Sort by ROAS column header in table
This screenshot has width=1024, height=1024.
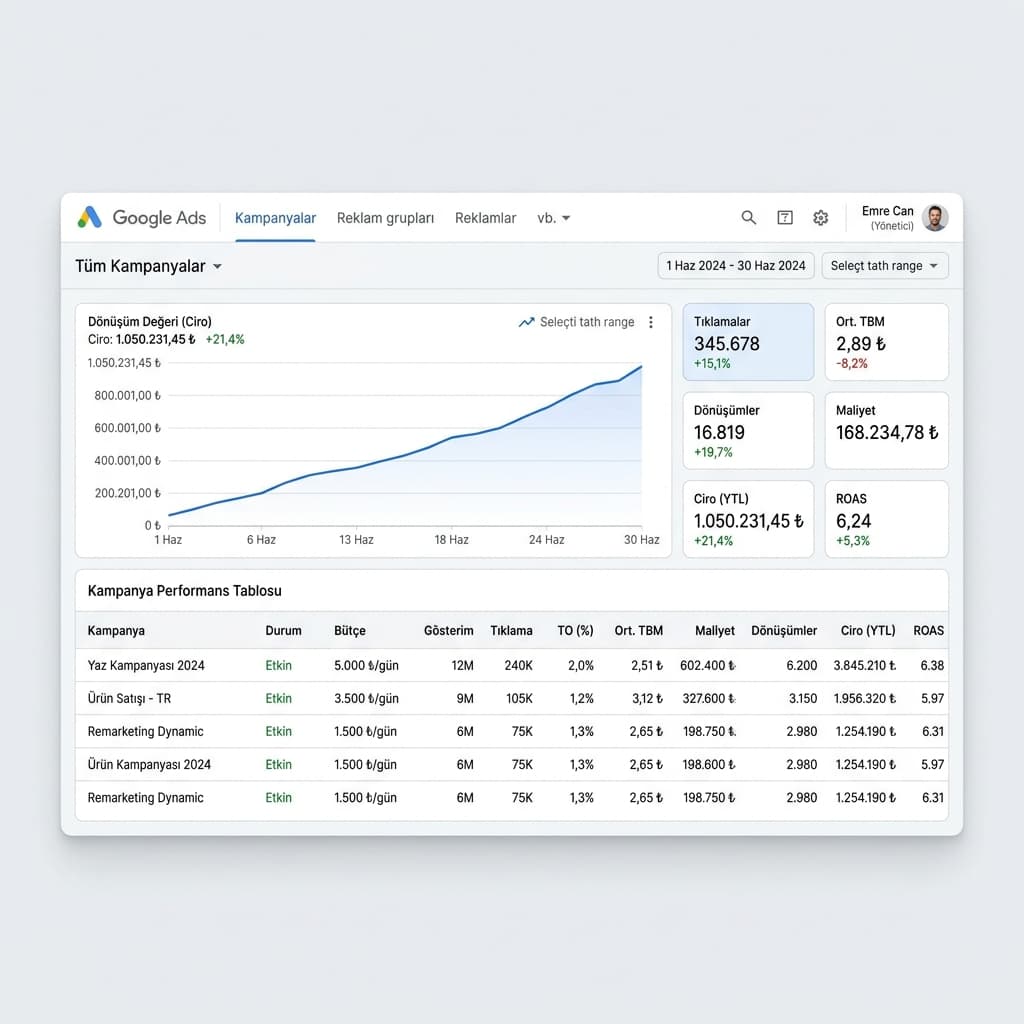coord(929,631)
